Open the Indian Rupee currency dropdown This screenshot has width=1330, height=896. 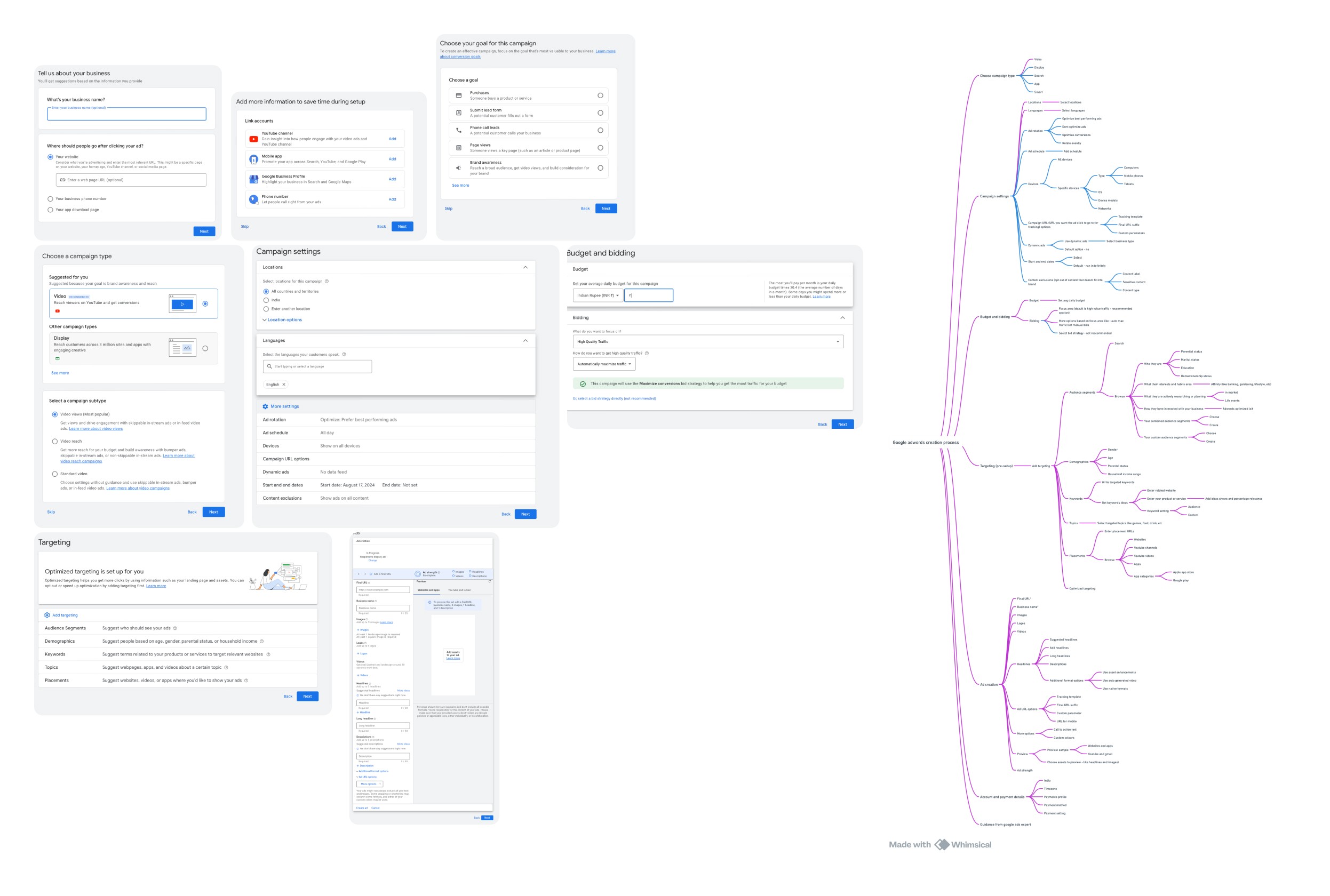pyautogui.click(x=598, y=295)
